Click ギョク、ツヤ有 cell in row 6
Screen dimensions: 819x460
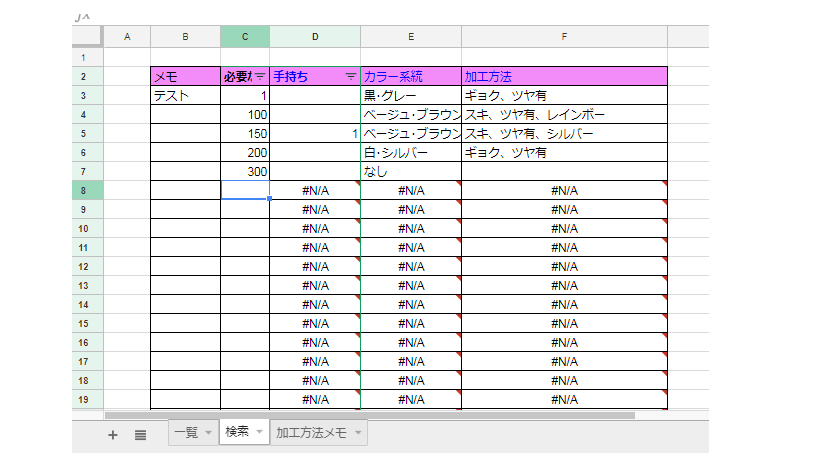tap(564, 152)
